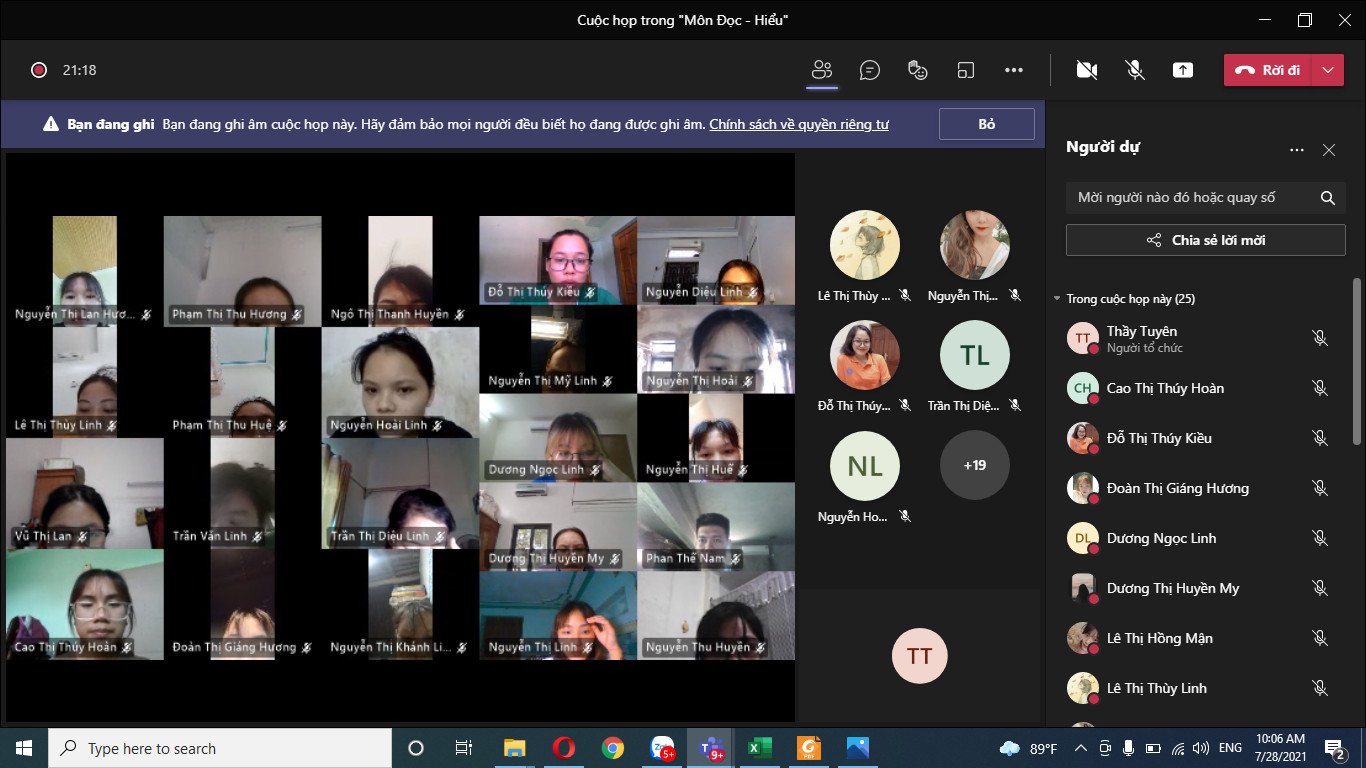Open Excel from the Windows taskbar
The height and width of the screenshot is (768, 1366).
tap(759, 748)
